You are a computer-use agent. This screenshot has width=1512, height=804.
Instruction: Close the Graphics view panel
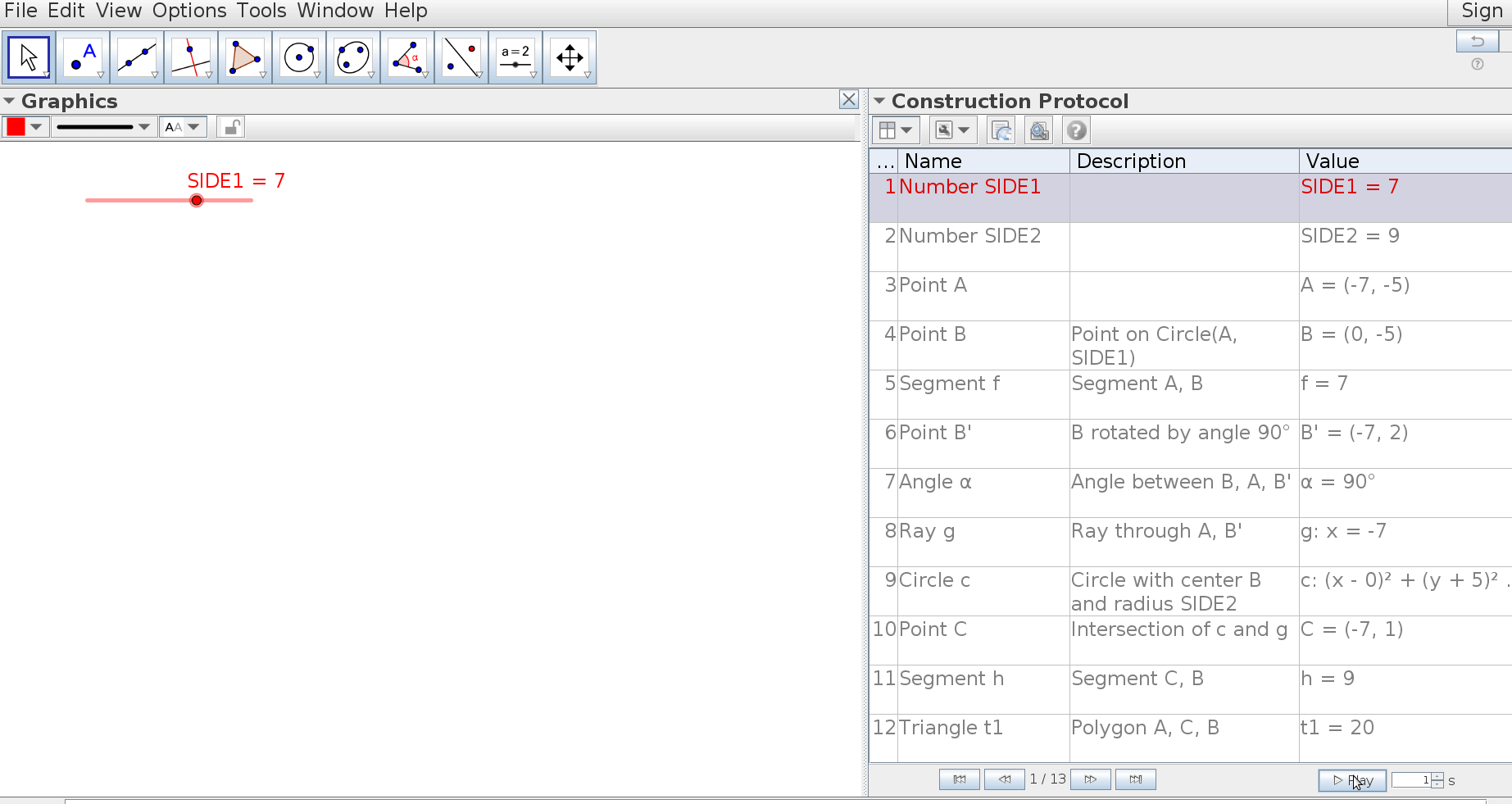tap(849, 100)
